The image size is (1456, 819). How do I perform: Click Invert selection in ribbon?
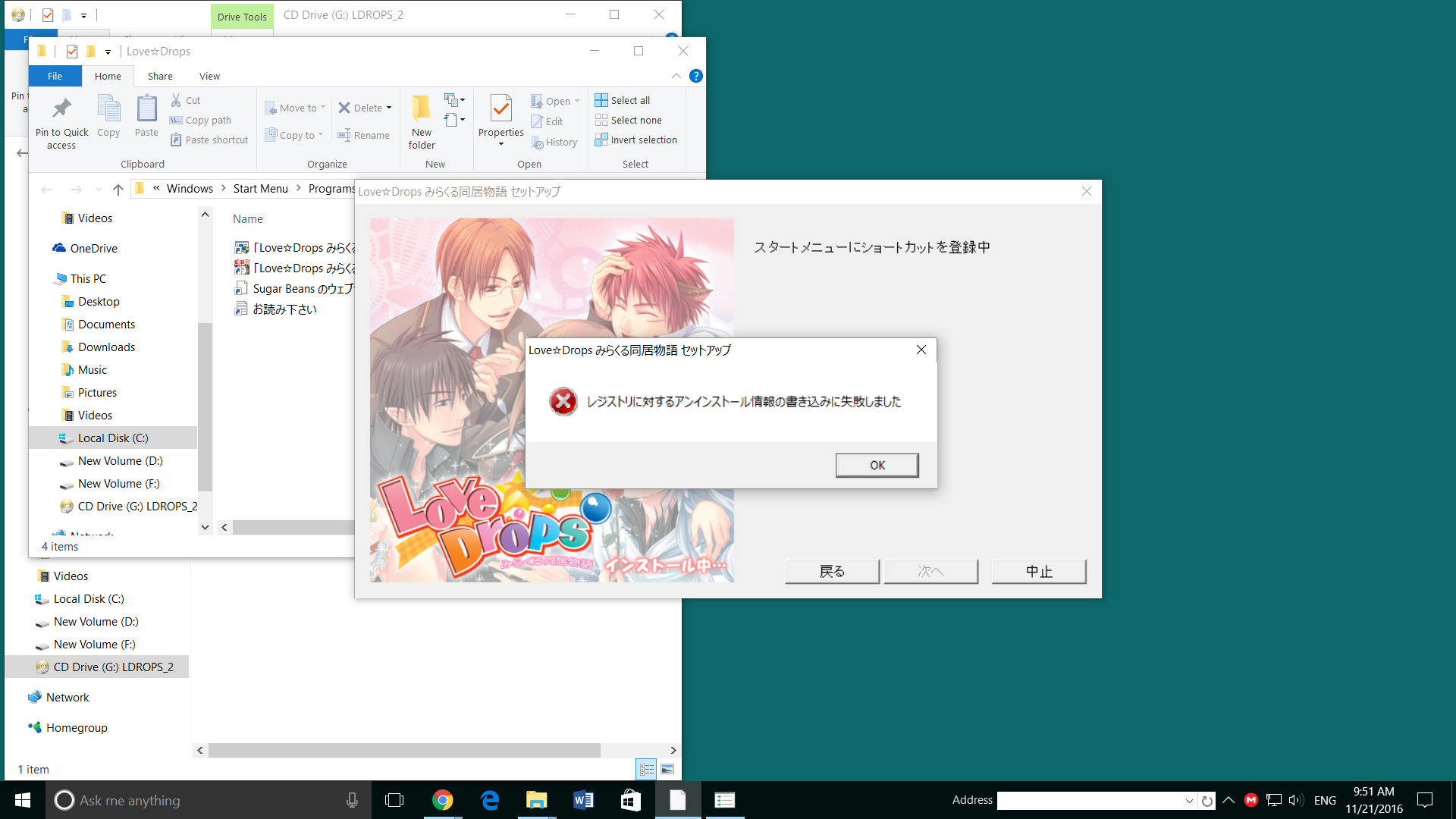tap(636, 140)
